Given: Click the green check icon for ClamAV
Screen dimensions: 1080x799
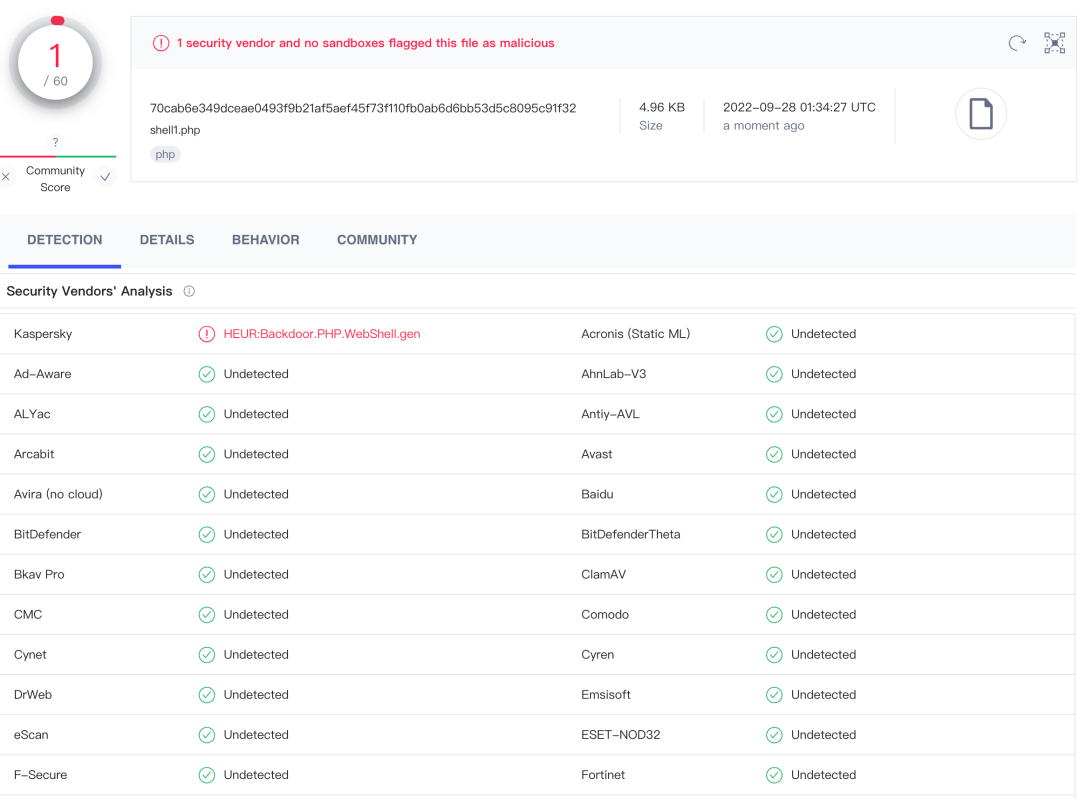Looking at the screenshot, I should pyautogui.click(x=774, y=574).
